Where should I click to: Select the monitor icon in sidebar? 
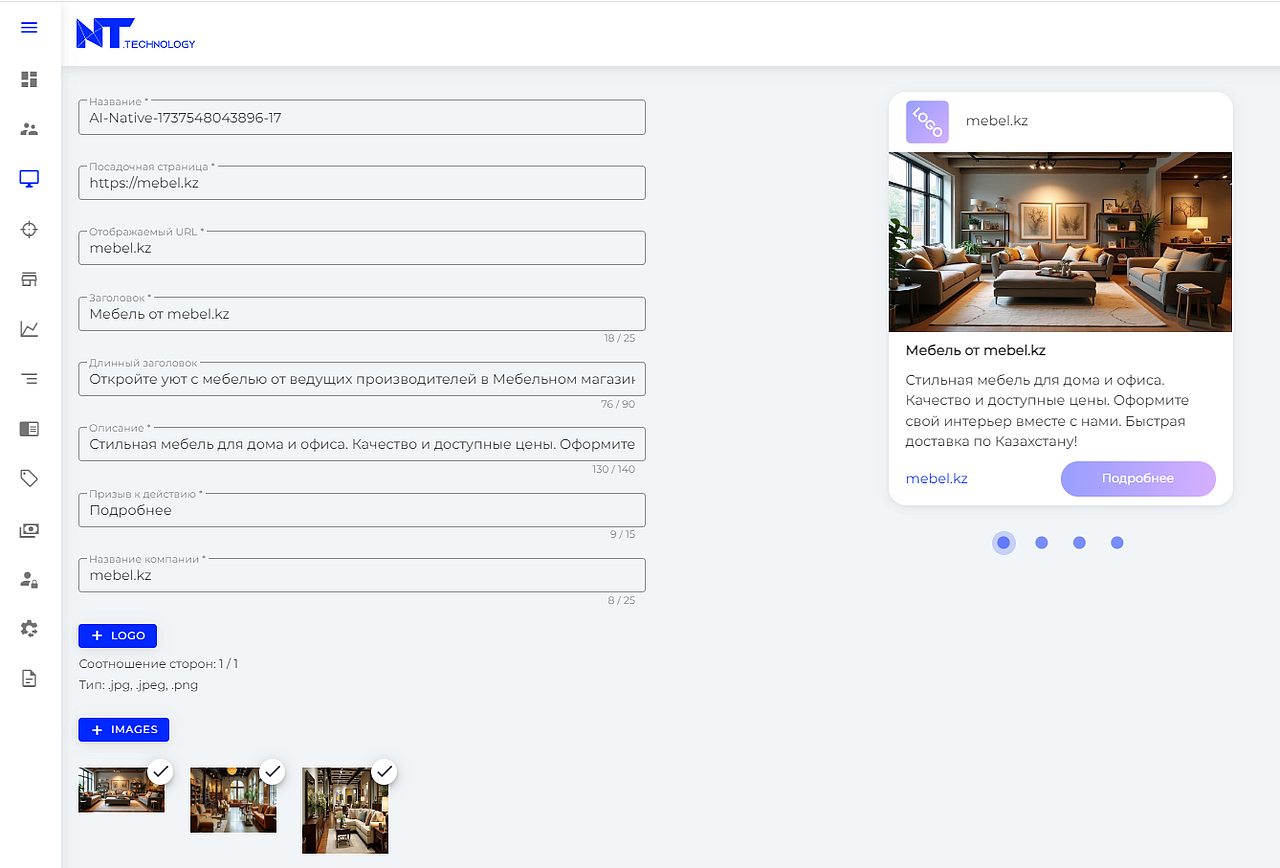[29, 179]
